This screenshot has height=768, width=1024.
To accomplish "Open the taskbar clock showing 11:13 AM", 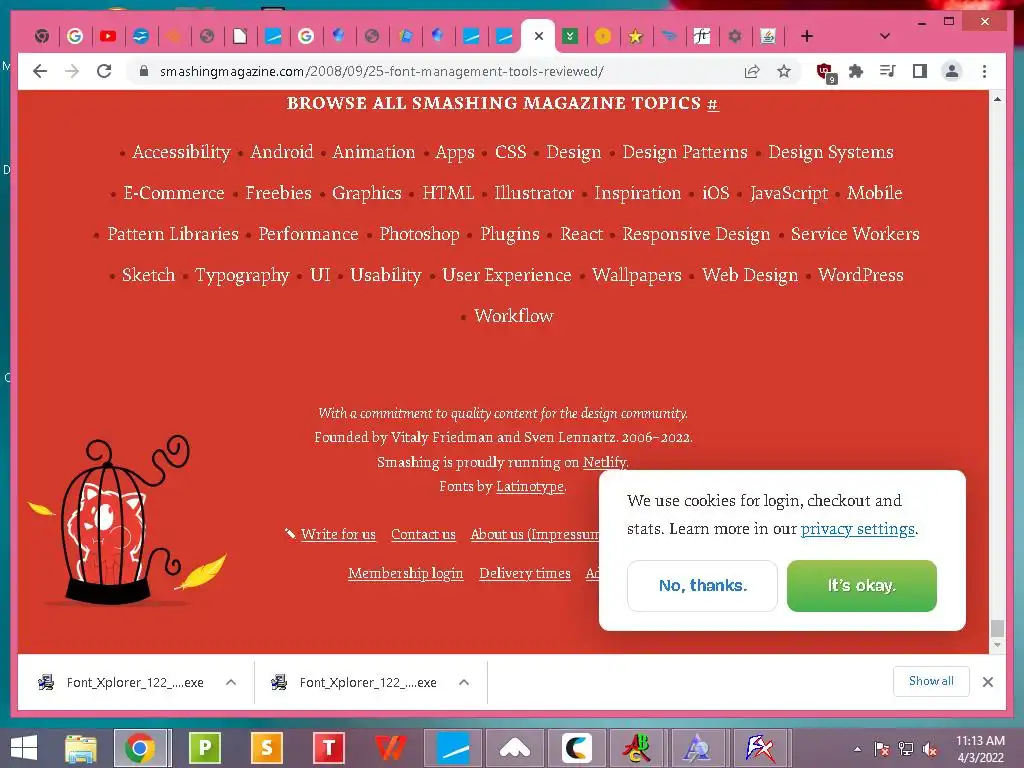I will pyautogui.click(x=980, y=749).
